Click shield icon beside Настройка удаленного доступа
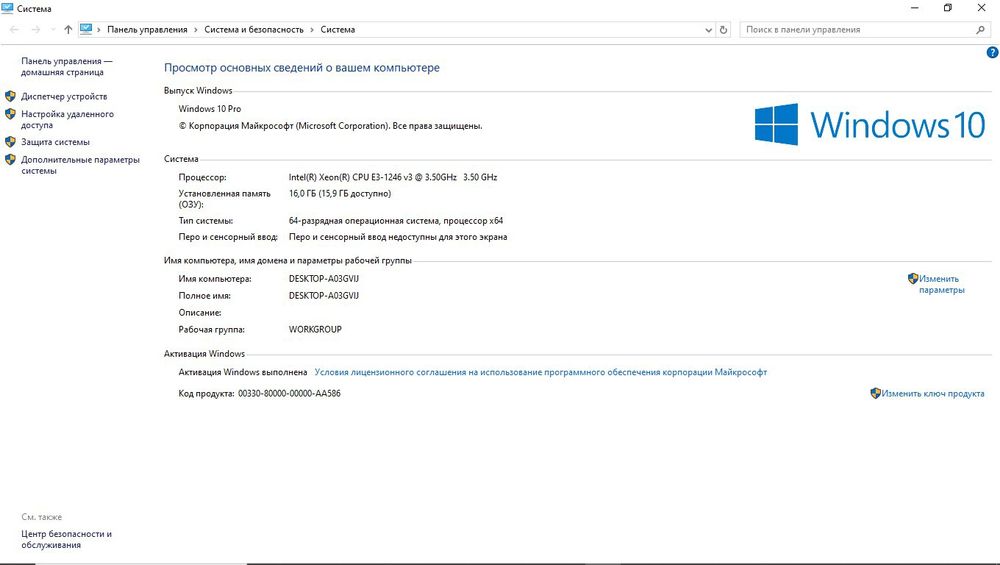Screen dimensions: 1000x565 (10, 114)
